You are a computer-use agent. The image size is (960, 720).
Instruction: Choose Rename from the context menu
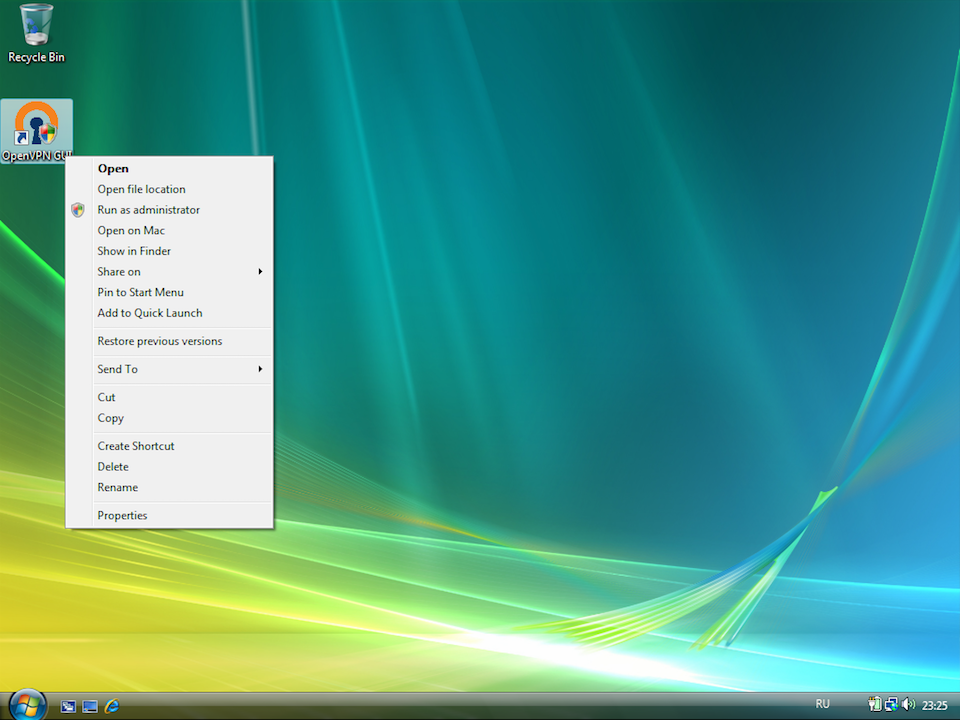coord(169,487)
